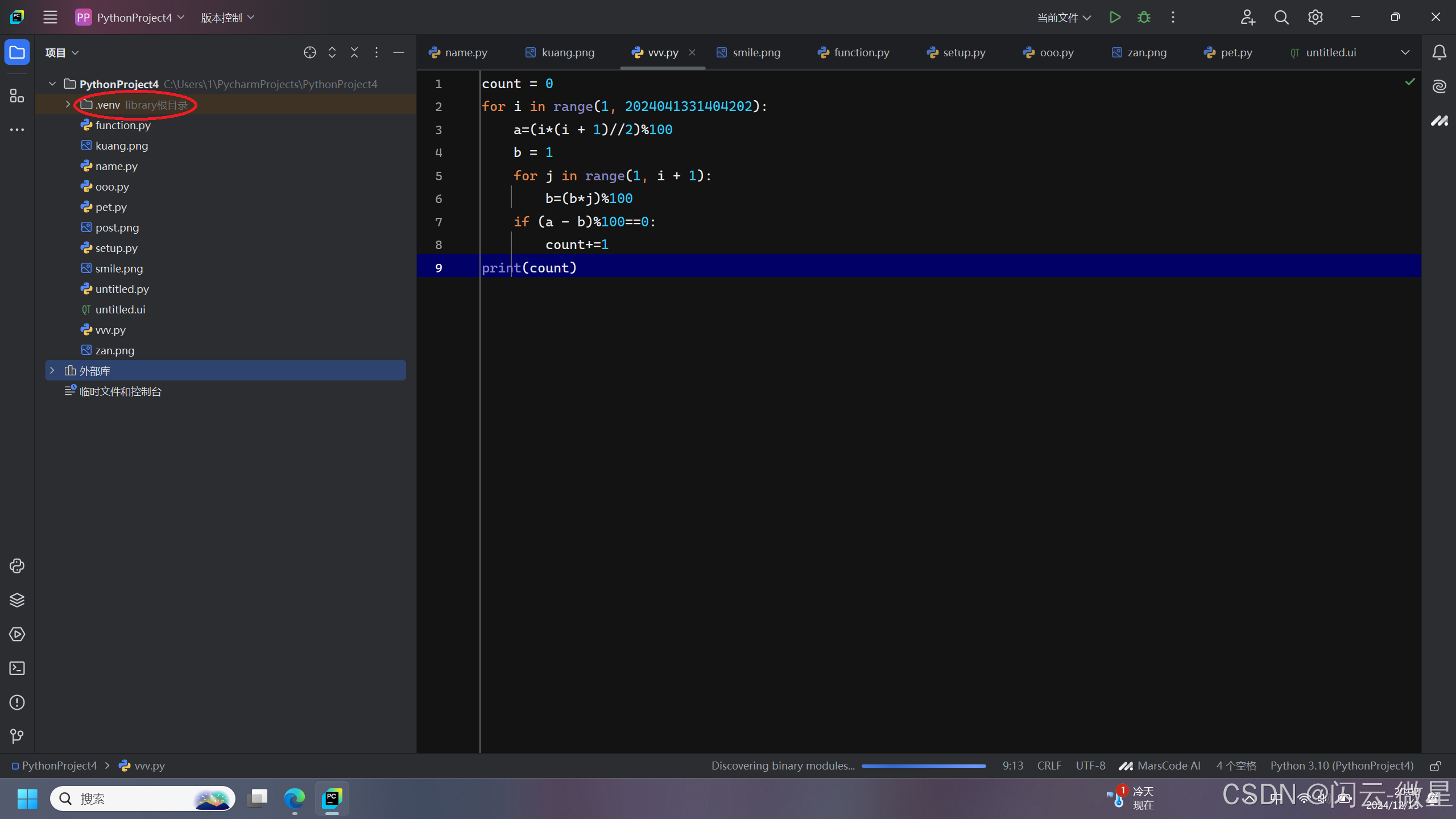The width and height of the screenshot is (1456, 819).
Task: Click the Select Opened File crosshair icon
Action: (310, 52)
